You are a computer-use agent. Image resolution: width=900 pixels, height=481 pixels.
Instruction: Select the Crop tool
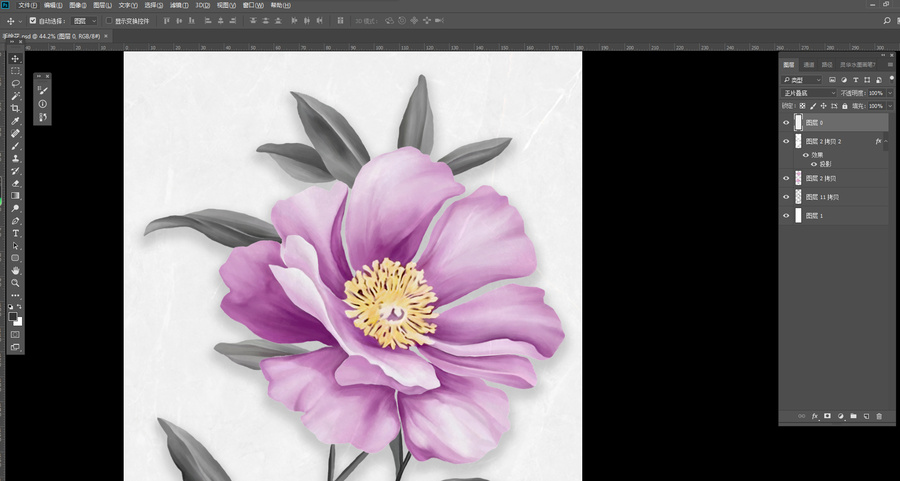pos(15,108)
